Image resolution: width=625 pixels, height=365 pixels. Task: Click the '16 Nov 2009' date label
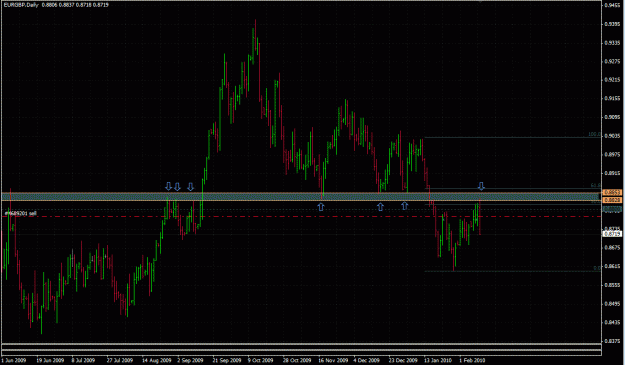(332, 360)
